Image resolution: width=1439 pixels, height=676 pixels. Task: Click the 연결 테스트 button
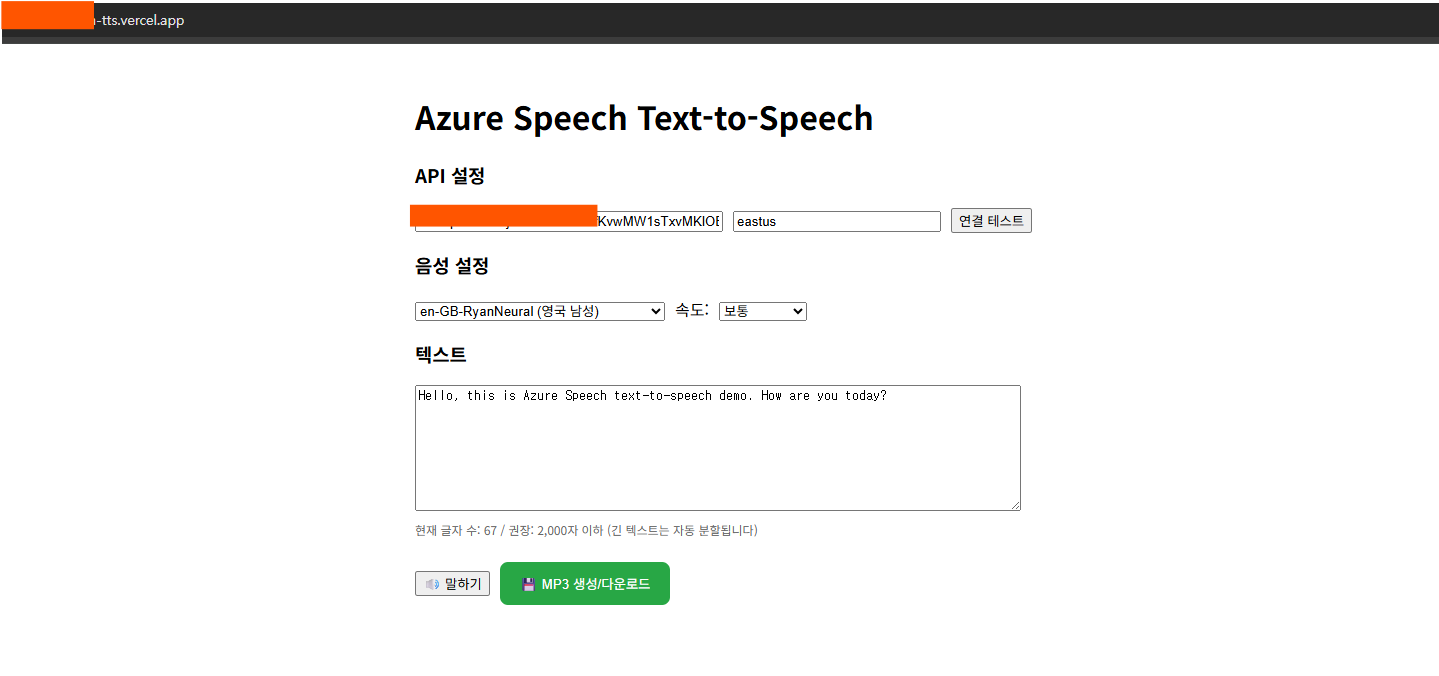991,221
